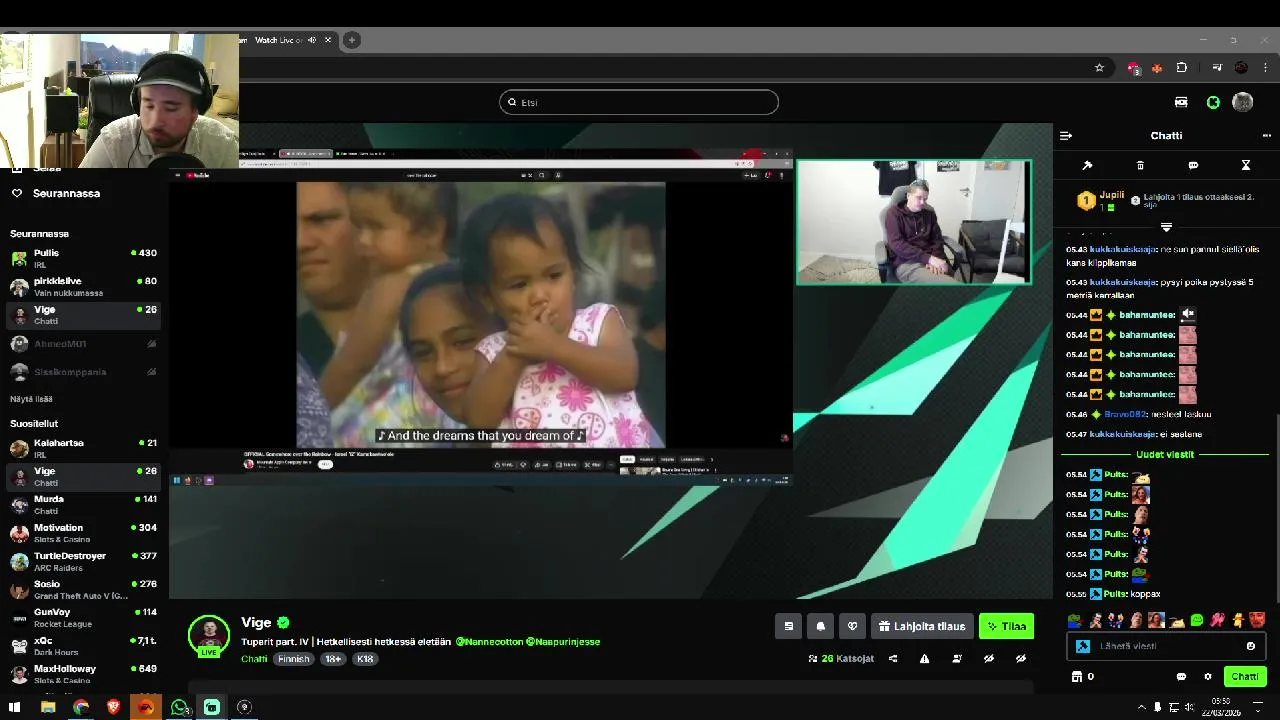The width and height of the screenshot is (1280, 720).
Task: Jump to new messages via Uudet viestit
Action: 1166,455
